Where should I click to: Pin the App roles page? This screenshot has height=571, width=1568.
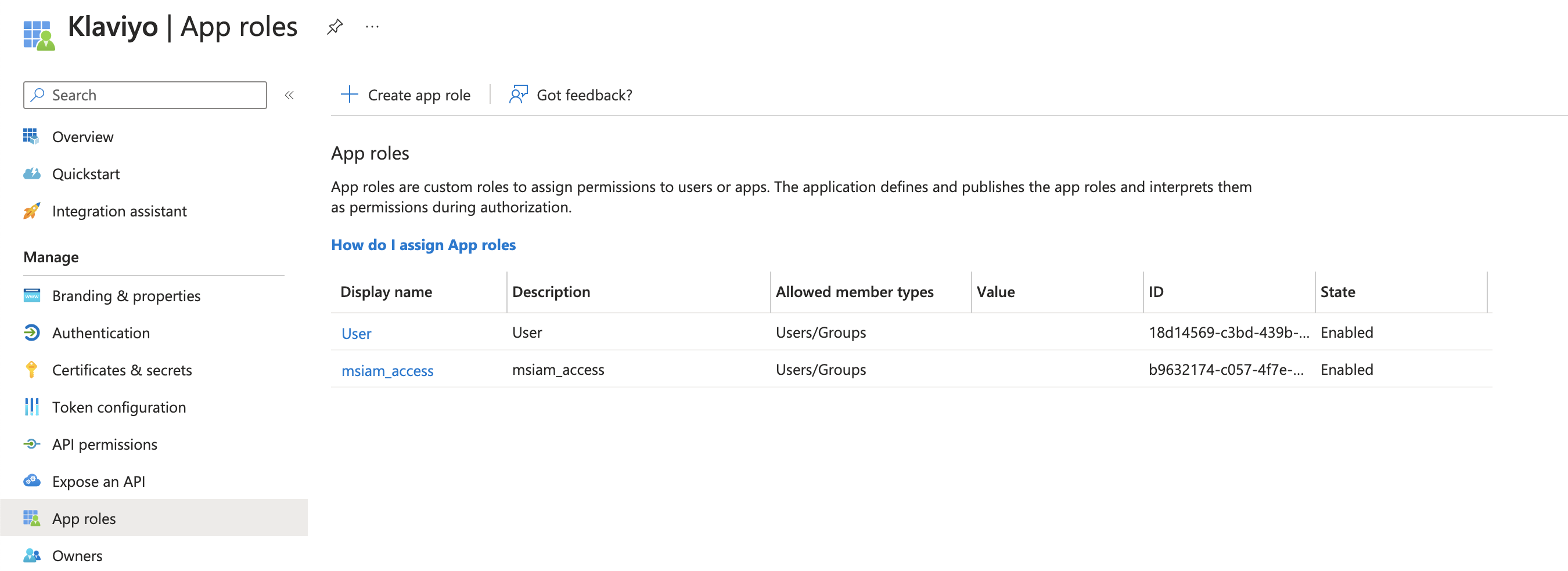click(x=335, y=26)
